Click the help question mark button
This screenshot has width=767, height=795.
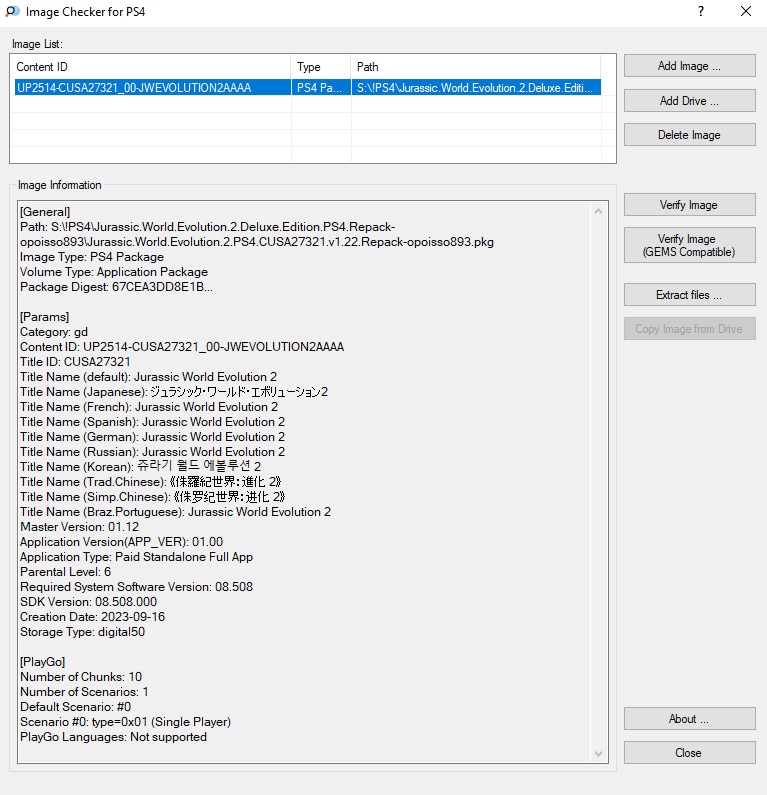pos(701,11)
